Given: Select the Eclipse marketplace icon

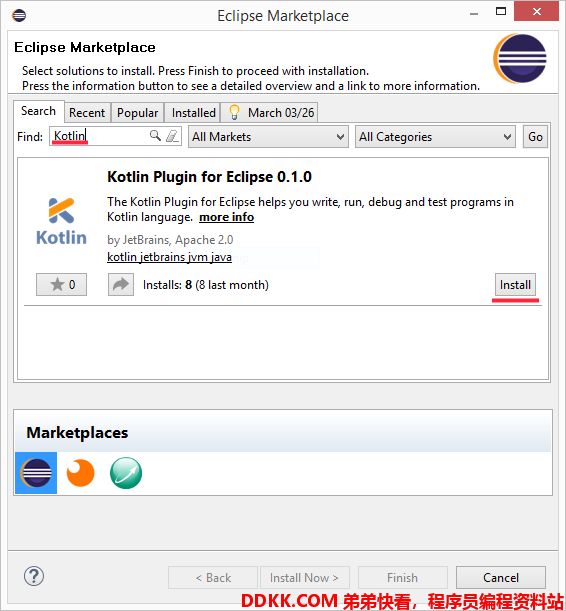Looking at the screenshot, I should [x=36, y=473].
